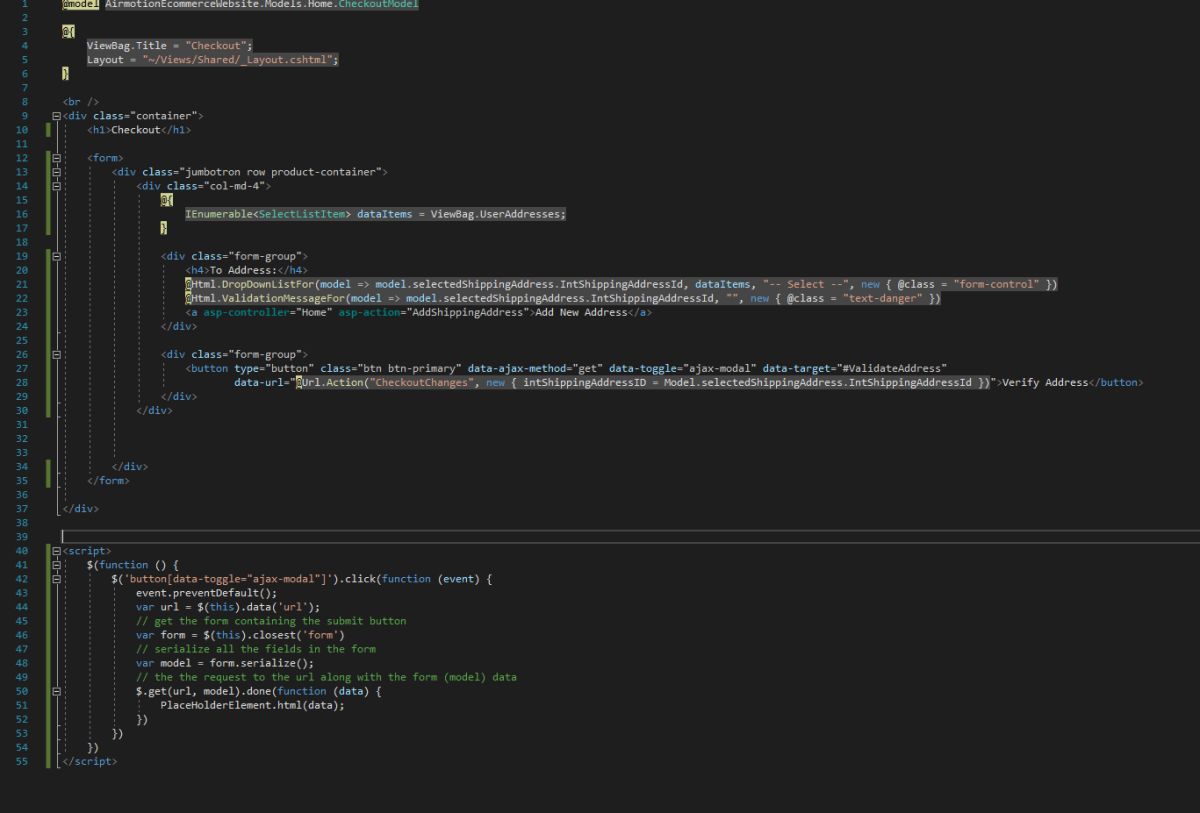Collapse the $.get call fold on line 50
This screenshot has width=1200, height=813.
click(56, 691)
